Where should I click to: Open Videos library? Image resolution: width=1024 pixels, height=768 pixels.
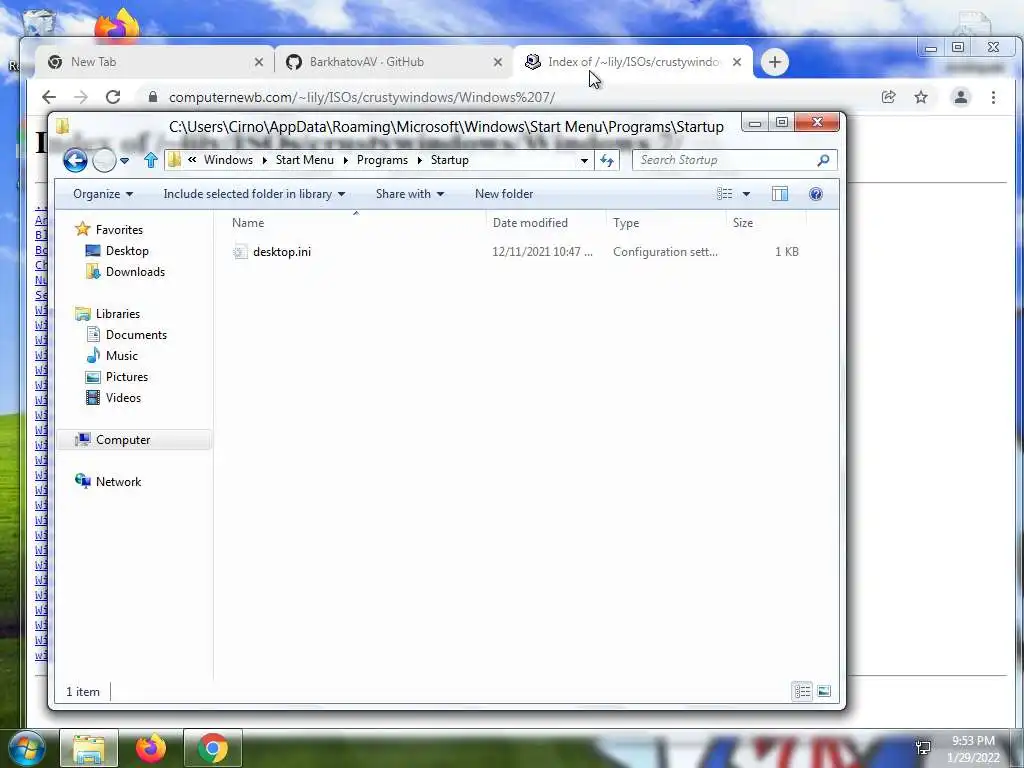(123, 398)
